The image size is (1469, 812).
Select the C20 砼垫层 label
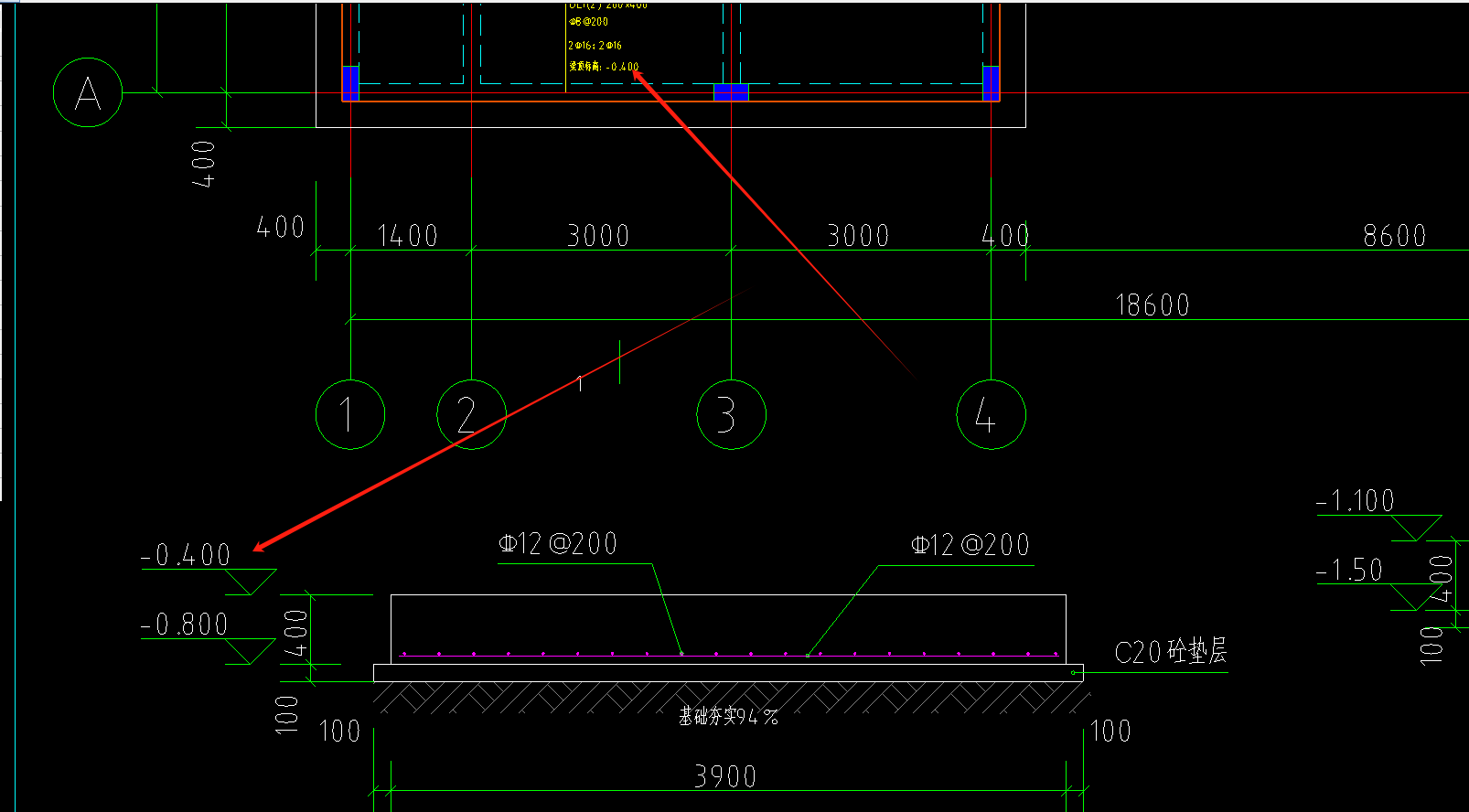pyautogui.click(x=1171, y=652)
